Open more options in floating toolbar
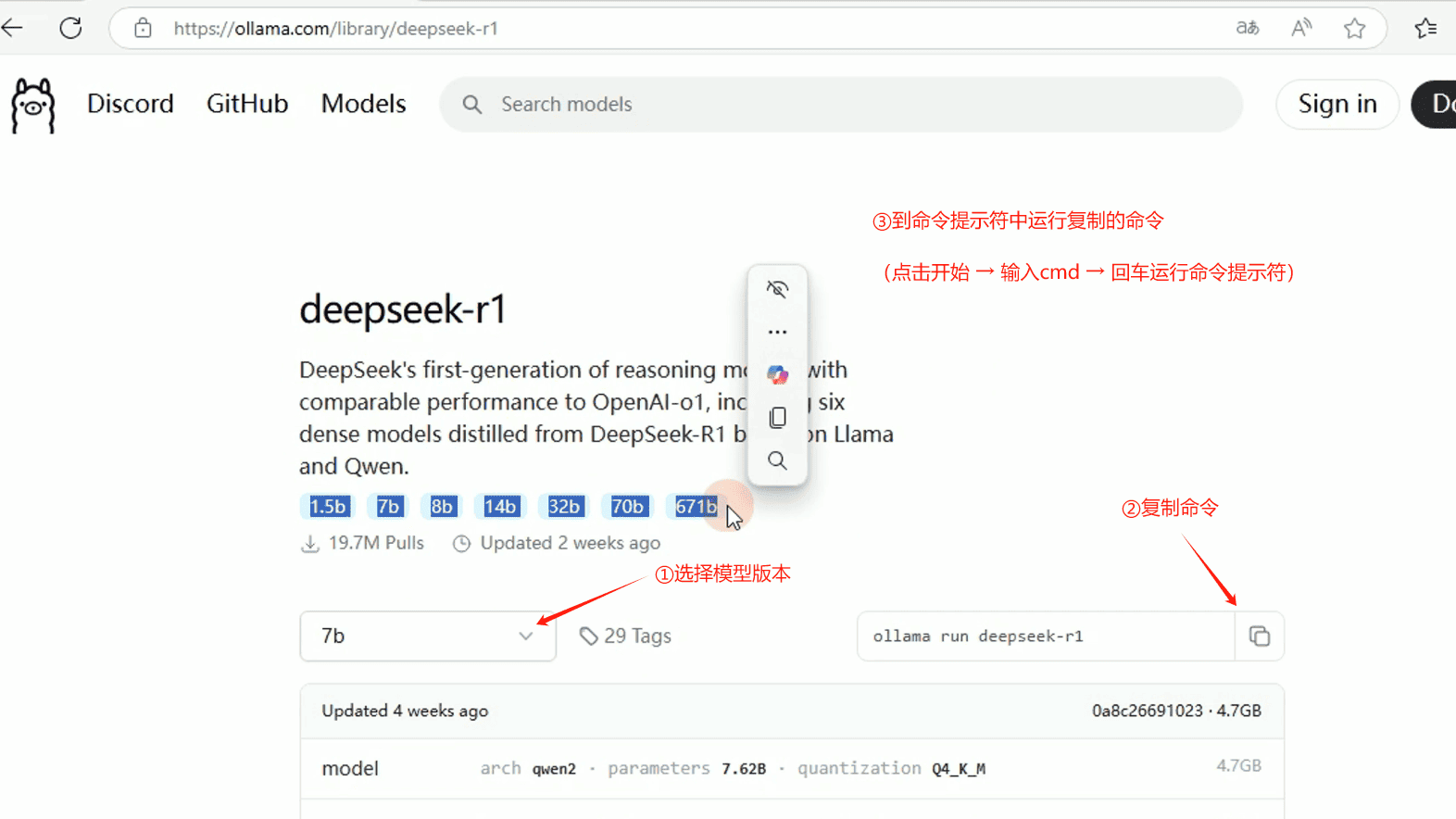1456x819 pixels. pyautogui.click(x=777, y=332)
